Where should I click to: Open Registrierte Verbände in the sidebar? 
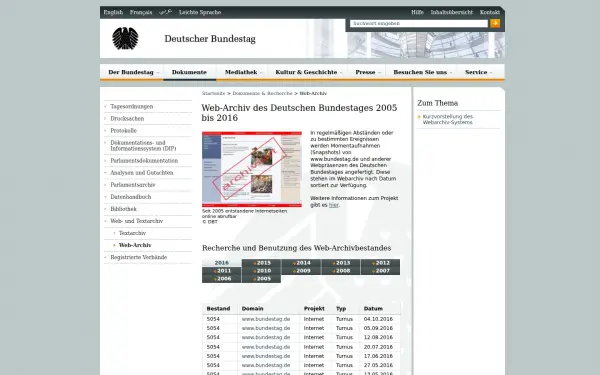point(139,257)
